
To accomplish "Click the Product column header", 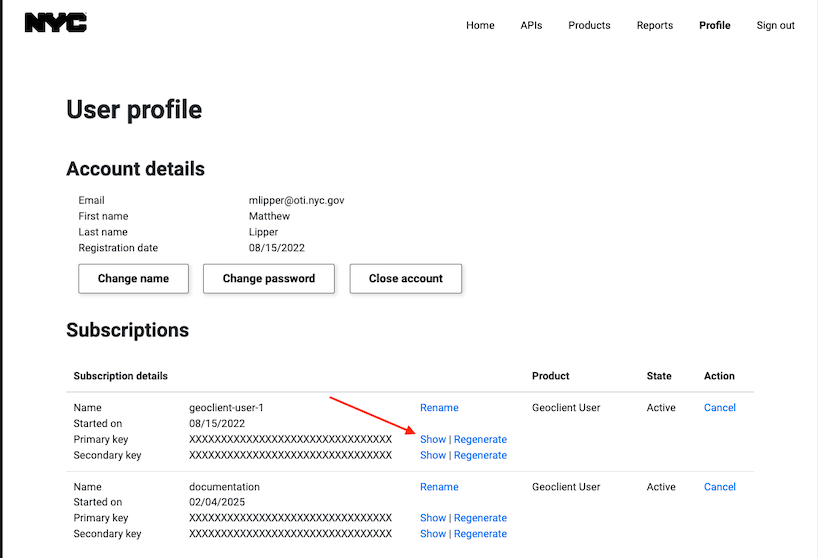I will point(550,376).
